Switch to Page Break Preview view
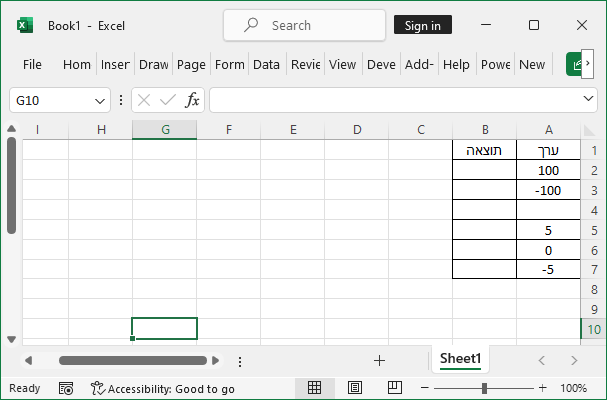Image resolution: width=607 pixels, height=400 pixels. point(394,388)
